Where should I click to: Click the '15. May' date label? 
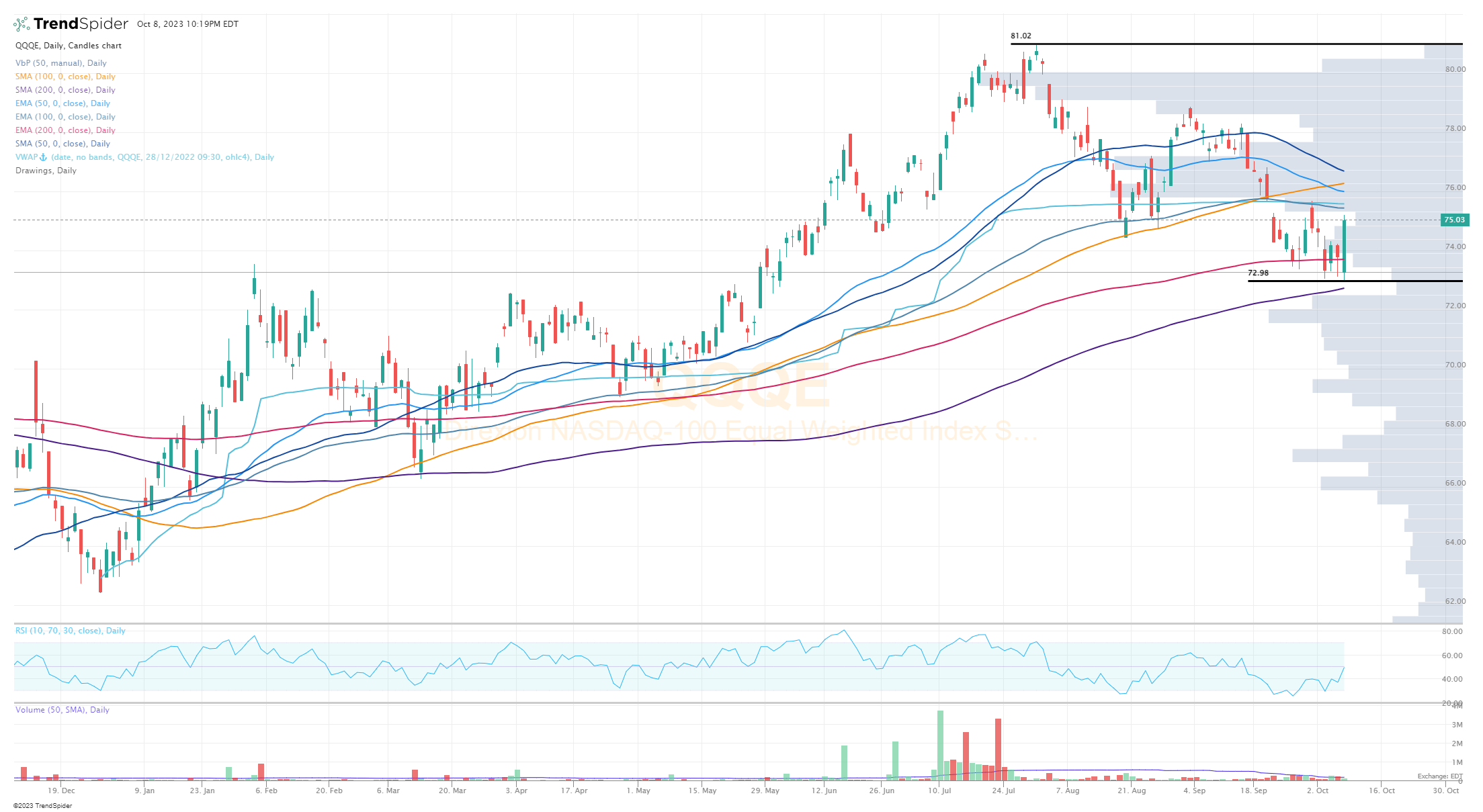click(702, 791)
